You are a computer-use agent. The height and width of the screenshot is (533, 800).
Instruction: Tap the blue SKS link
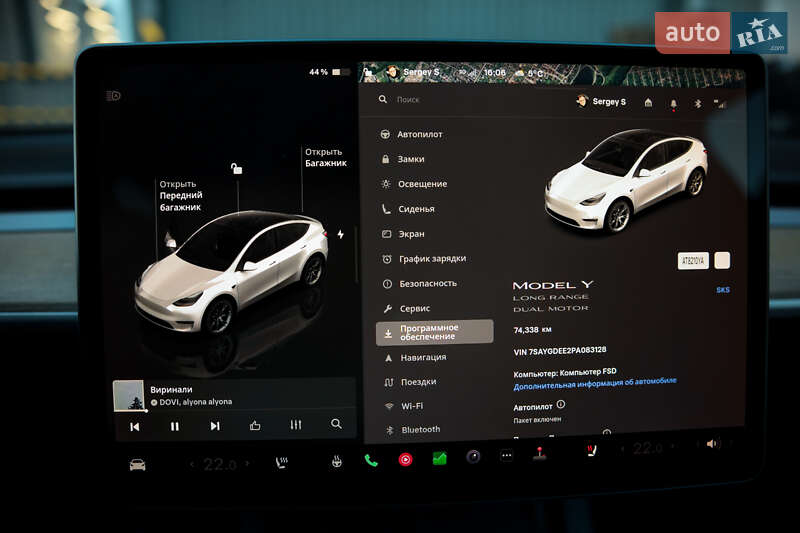tap(722, 290)
